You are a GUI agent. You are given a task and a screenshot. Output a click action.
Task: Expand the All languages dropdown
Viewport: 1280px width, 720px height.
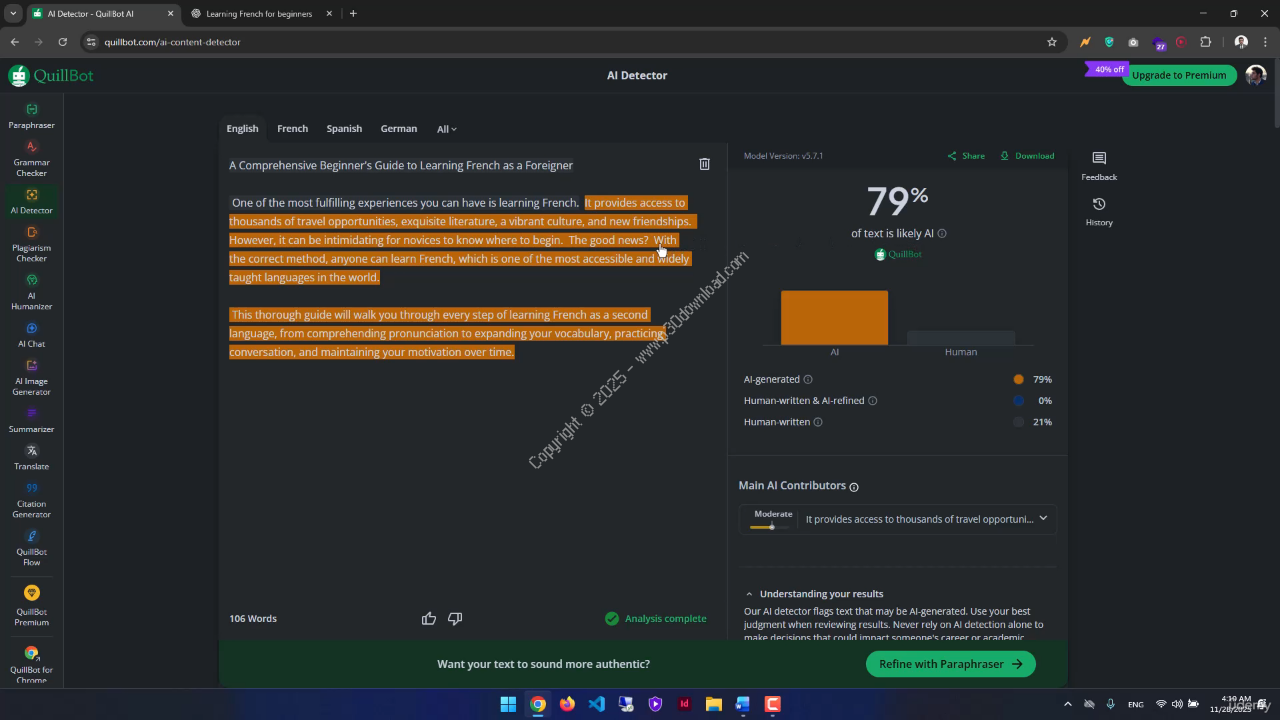tap(446, 129)
